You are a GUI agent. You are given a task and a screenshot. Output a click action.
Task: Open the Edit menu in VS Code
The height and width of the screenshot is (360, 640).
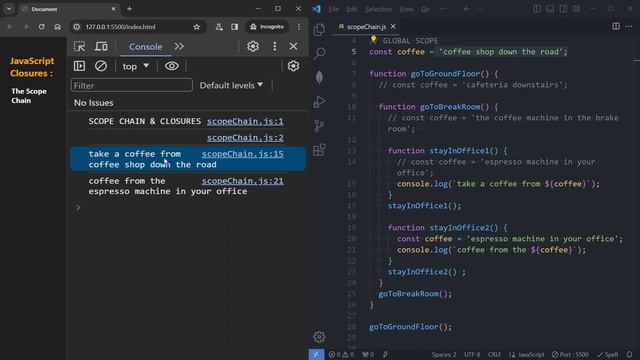pyautogui.click(x=351, y=9)
